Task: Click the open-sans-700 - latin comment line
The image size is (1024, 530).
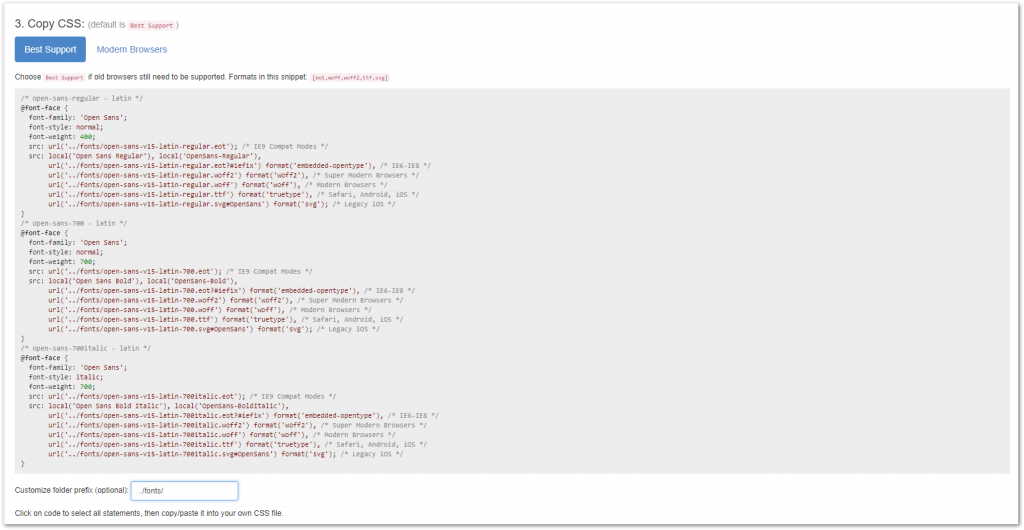Action: click(x=74, y=223)
